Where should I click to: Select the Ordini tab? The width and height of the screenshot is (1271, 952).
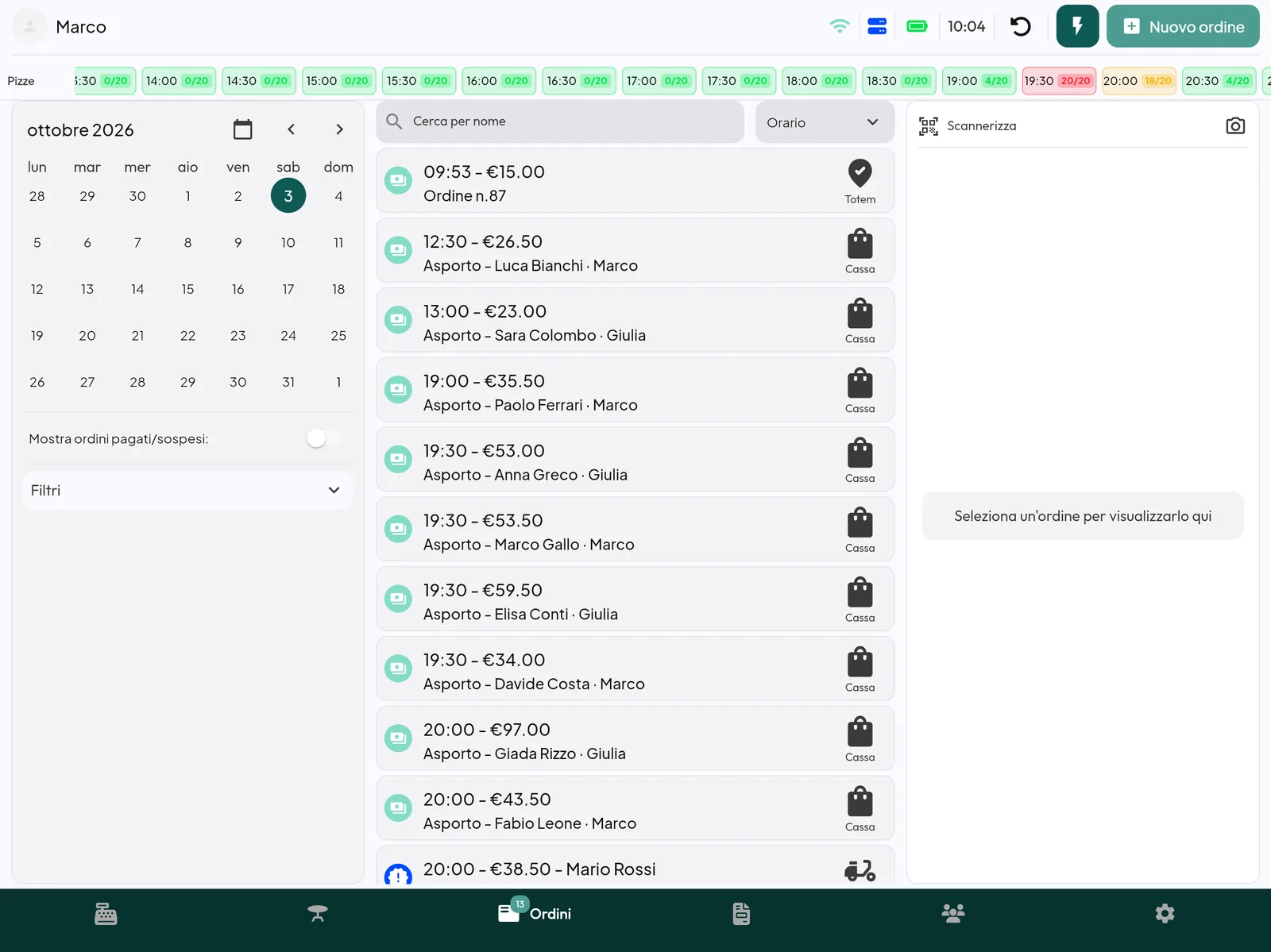(535, 913)
